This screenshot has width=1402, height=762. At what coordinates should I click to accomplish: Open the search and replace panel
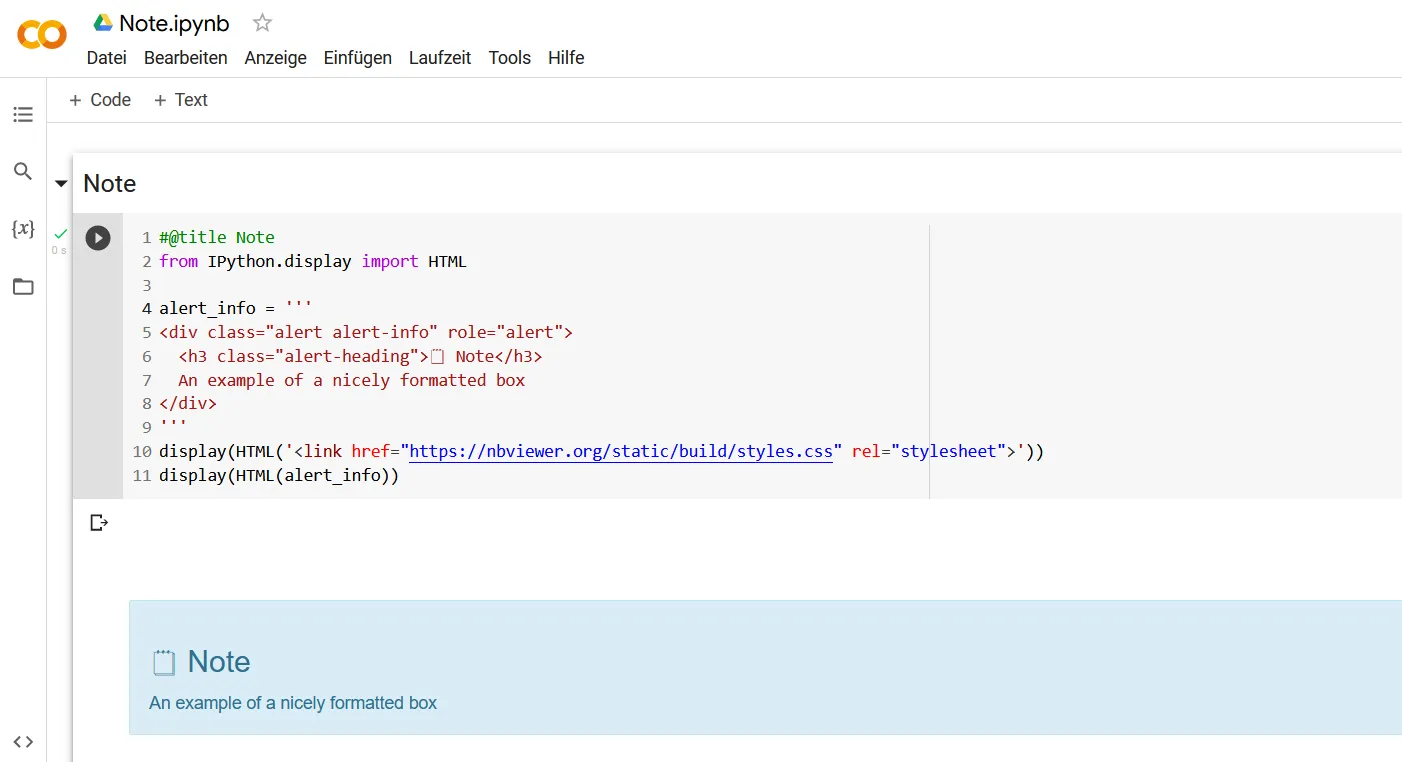coord(23,172)
